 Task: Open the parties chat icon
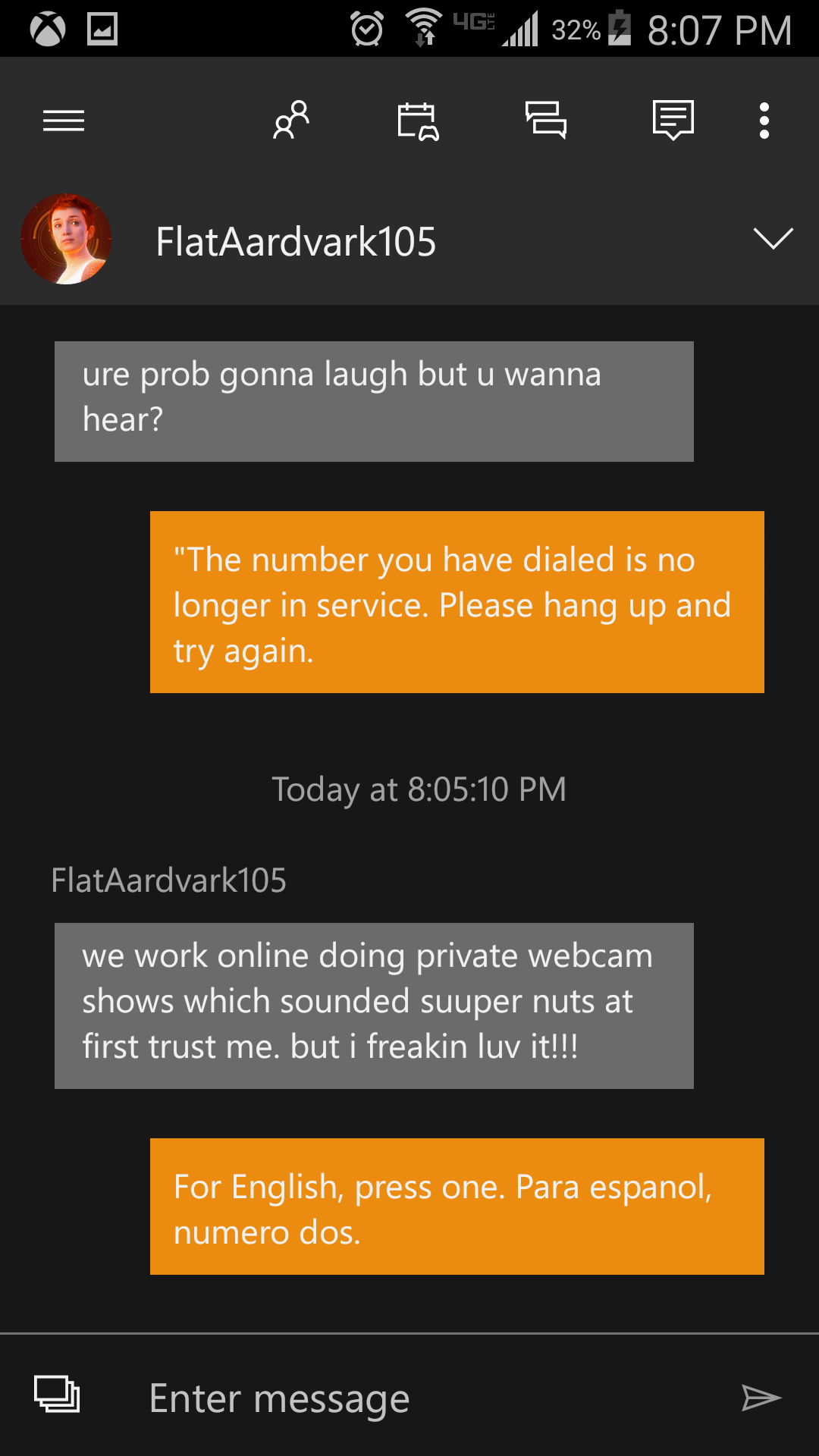[546, 121]
